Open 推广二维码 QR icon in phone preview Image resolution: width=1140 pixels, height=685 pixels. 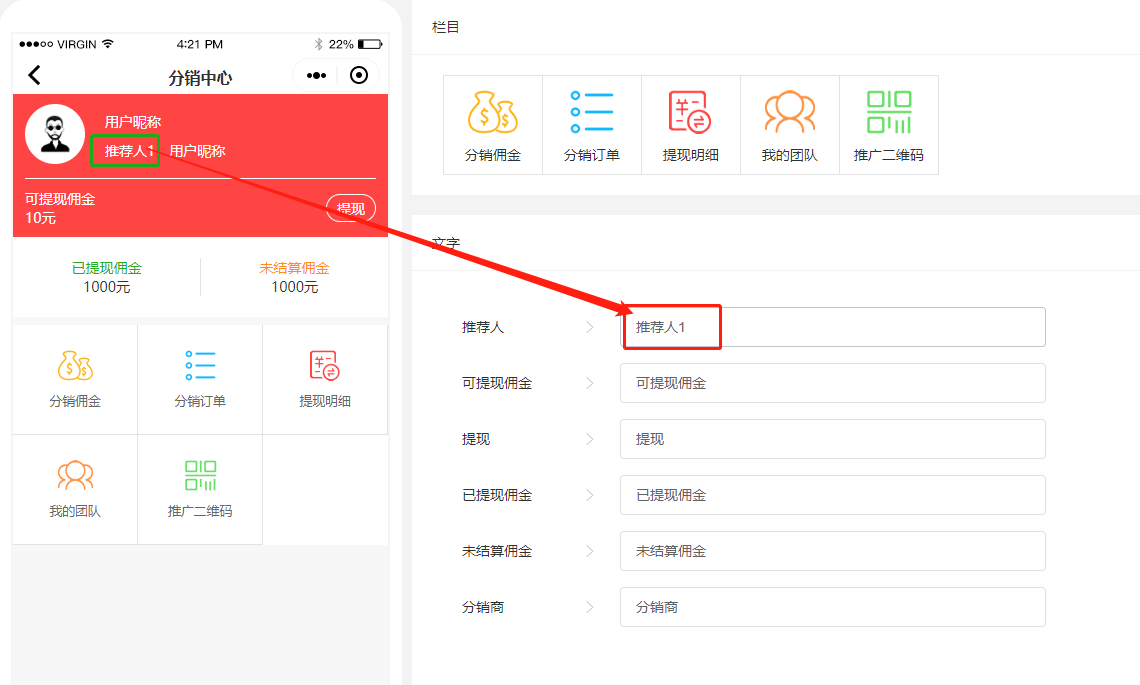(200, 476)
